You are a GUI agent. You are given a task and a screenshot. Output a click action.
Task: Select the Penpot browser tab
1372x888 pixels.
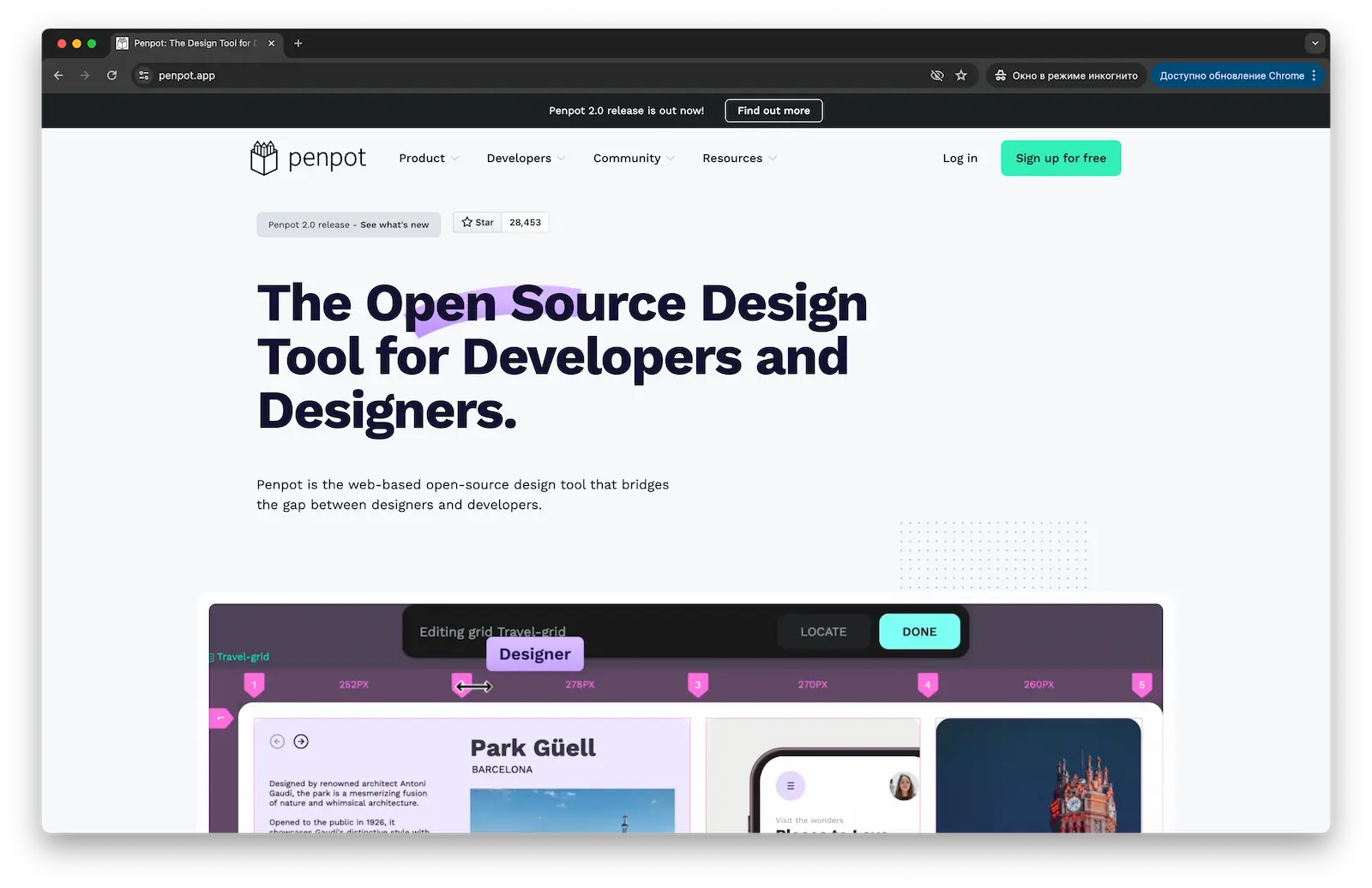point(196,43)
